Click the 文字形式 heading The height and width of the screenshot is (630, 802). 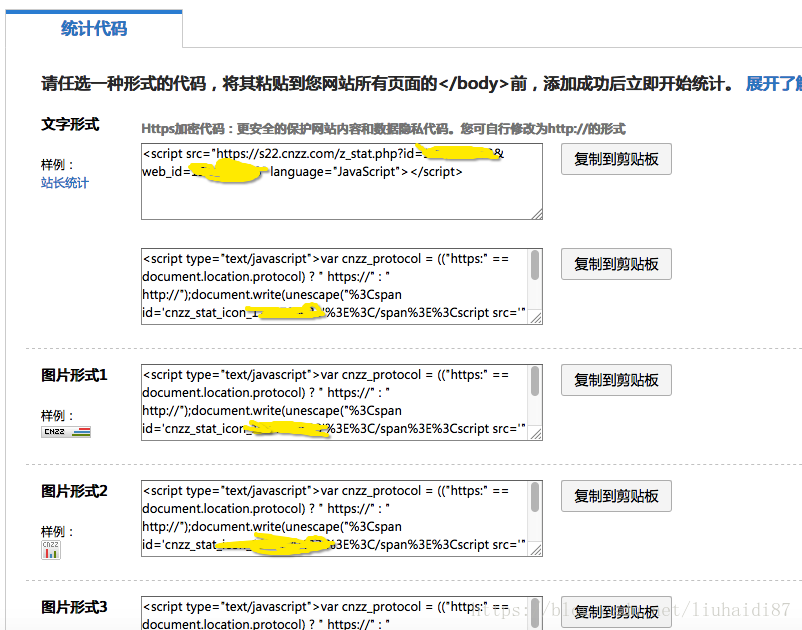tap(70, 124)
